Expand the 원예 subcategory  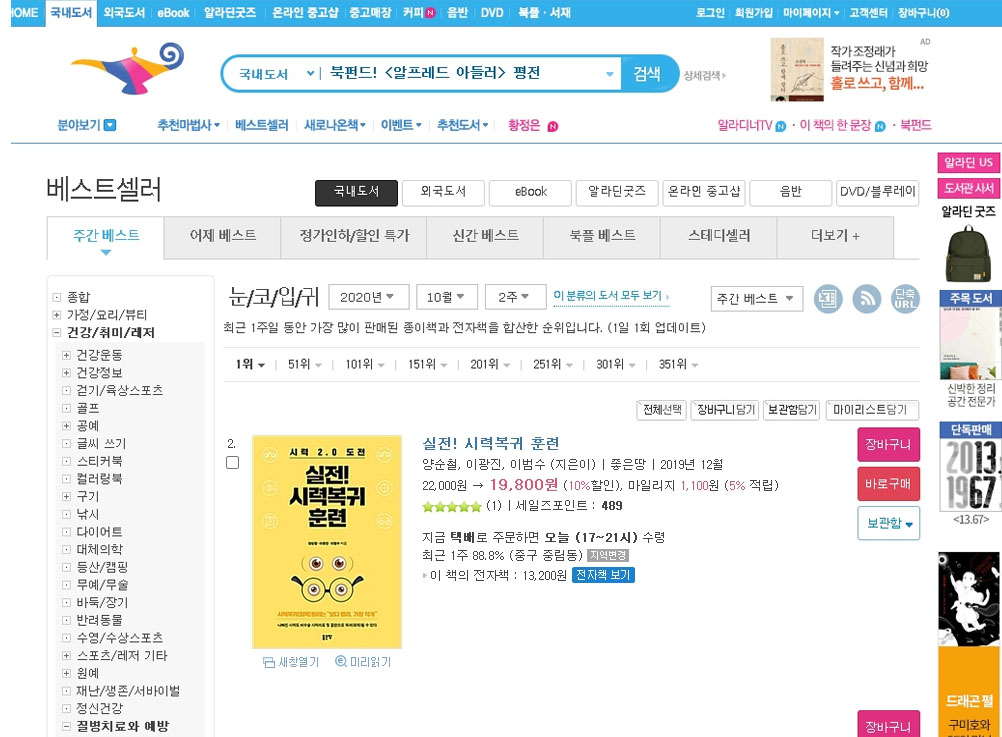[x=66, y=673]
